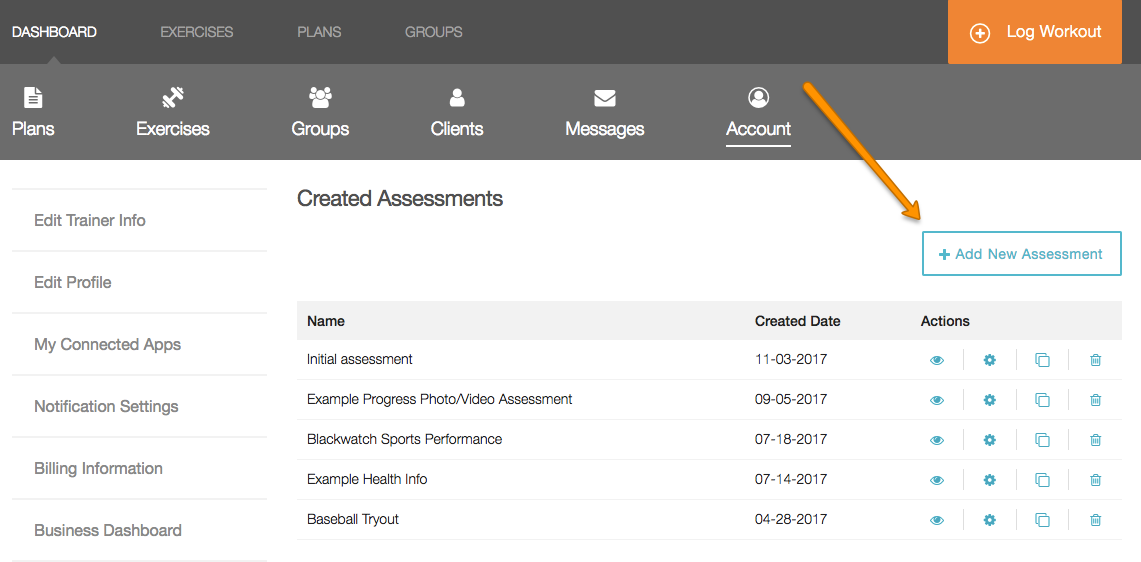Trash Example Progress Photo/Video Assessment
The height and width of the screenshot is (562, 1141).
1095,400
